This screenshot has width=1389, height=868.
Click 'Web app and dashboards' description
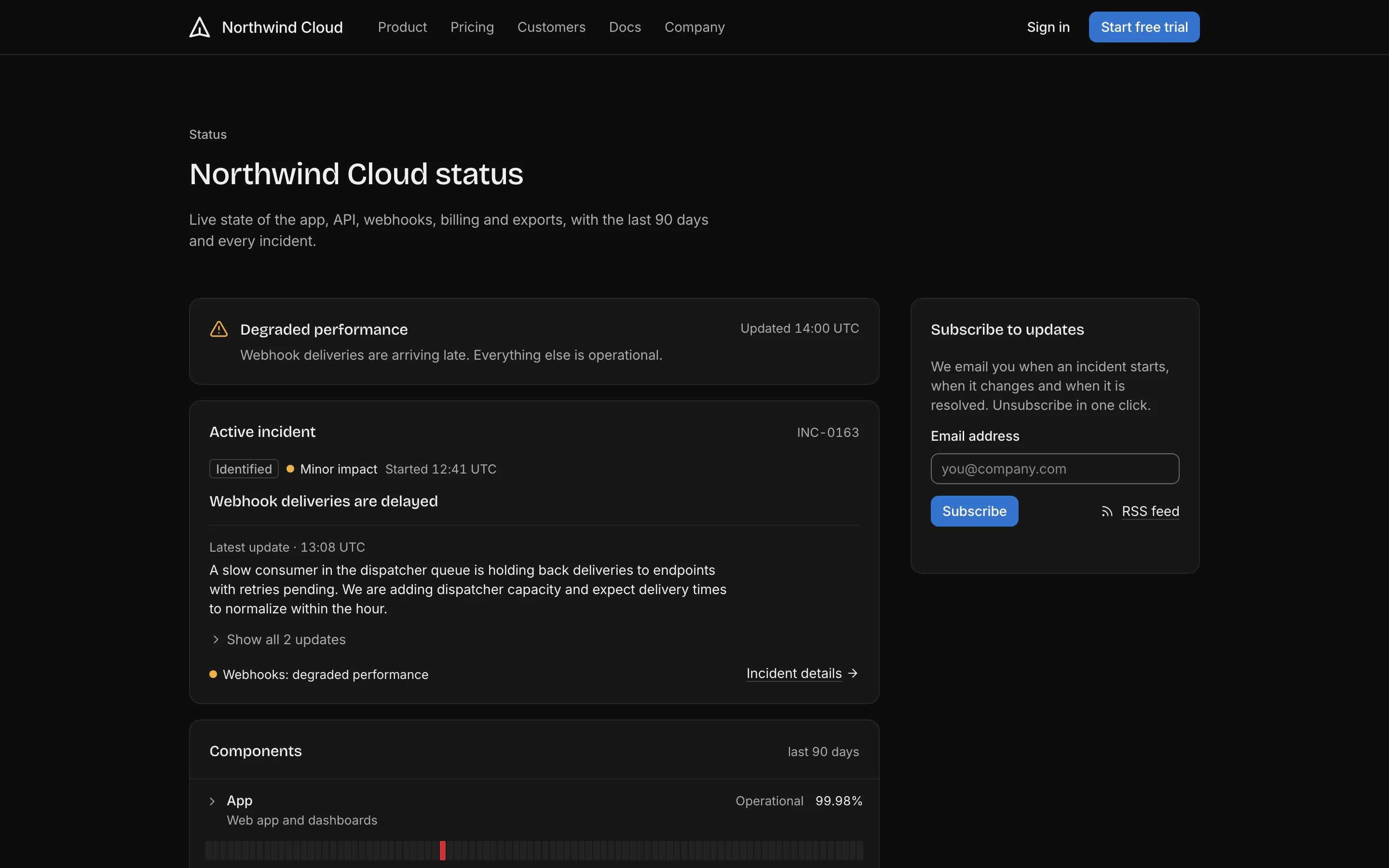tap(302, 820)
